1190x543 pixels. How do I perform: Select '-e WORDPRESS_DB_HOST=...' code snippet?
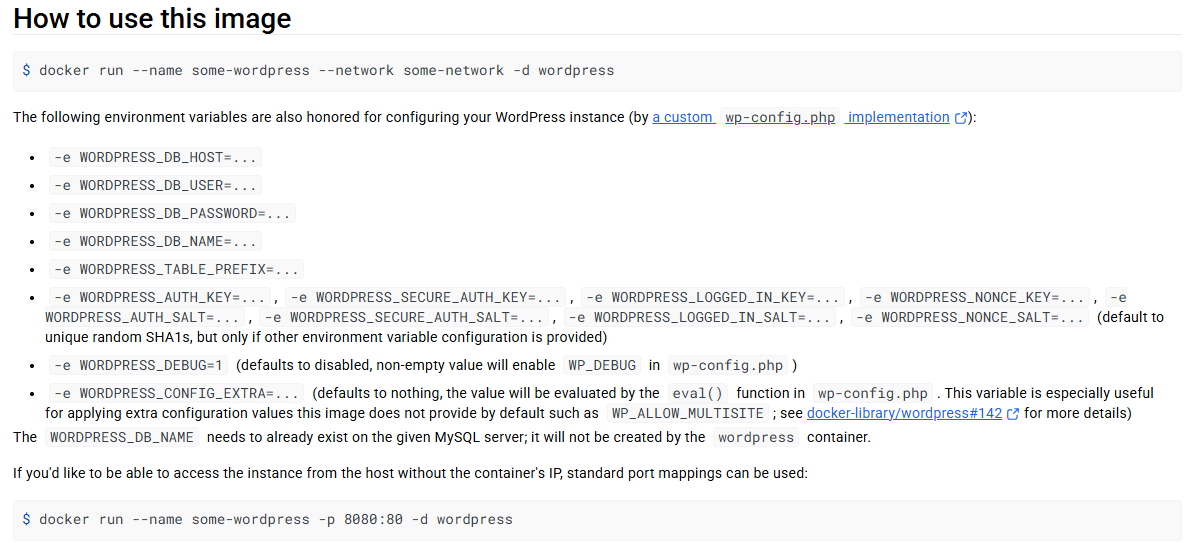point(156,157)
